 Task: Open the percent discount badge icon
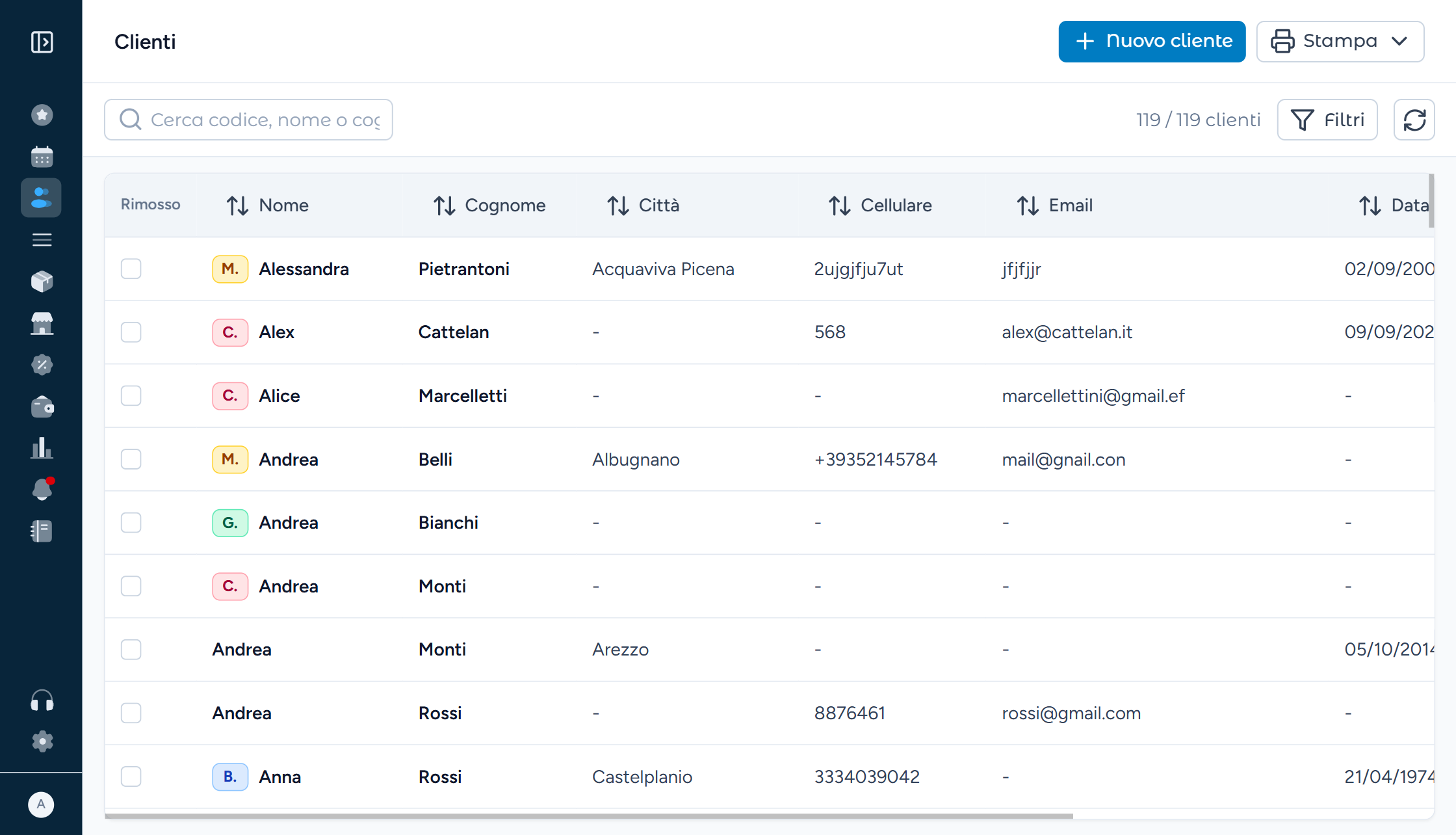click(x=42, y=365)
